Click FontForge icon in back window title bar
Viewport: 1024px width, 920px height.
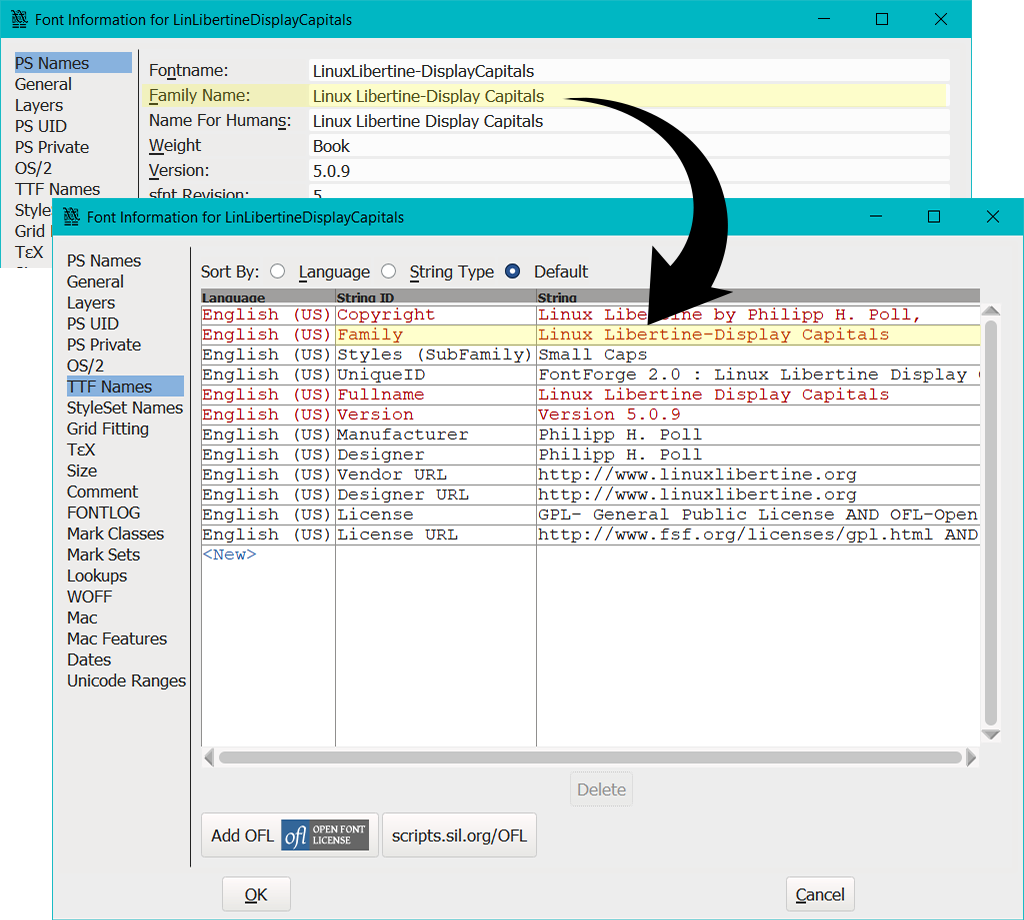(20, 19)
